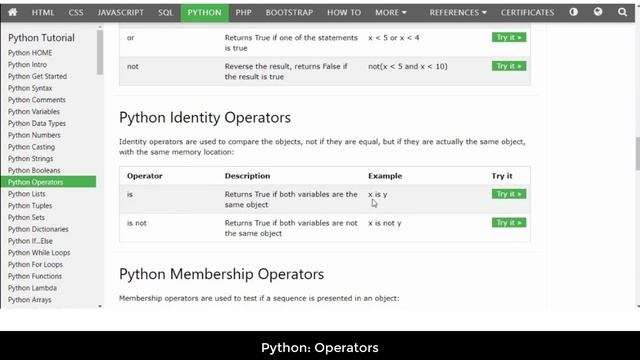
Task: Open Python Variables link
Action: 33,111
